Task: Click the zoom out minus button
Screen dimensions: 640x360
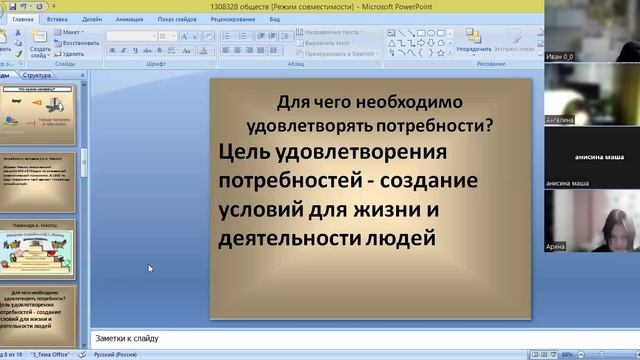Action: pos(581,355)
